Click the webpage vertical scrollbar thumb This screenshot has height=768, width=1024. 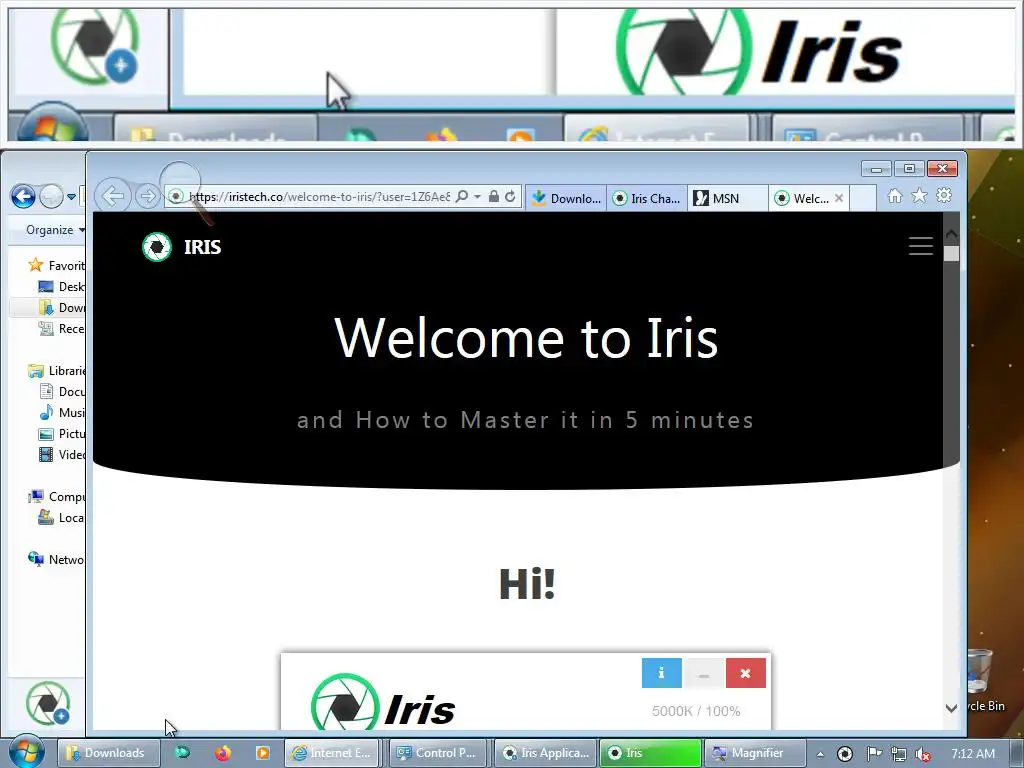[x=952, y=253]
